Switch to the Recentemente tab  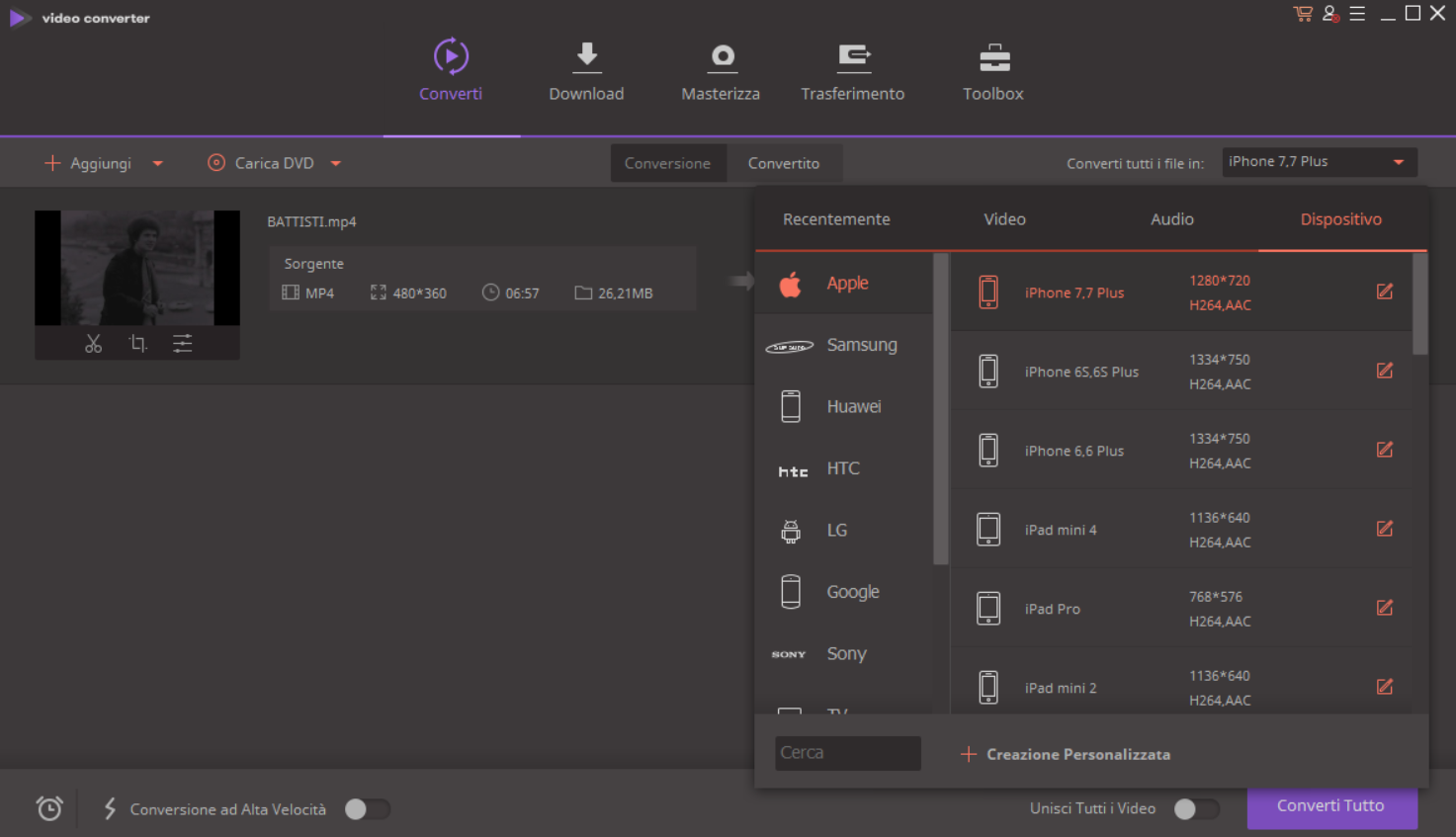[836, 219]
